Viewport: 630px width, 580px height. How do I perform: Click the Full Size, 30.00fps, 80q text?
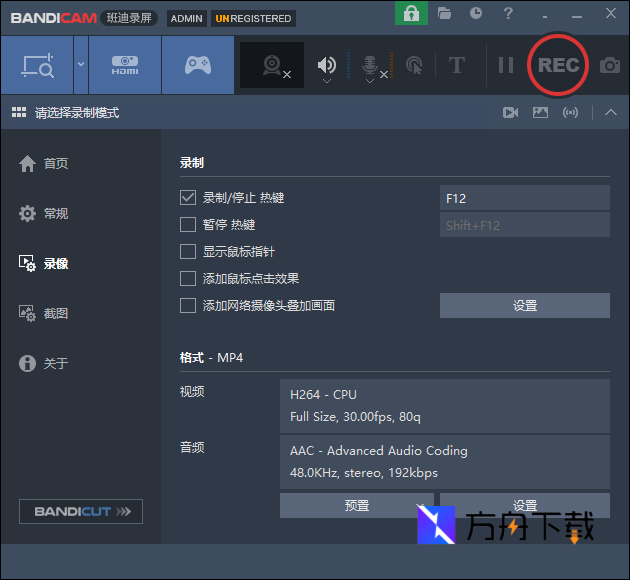355,417
